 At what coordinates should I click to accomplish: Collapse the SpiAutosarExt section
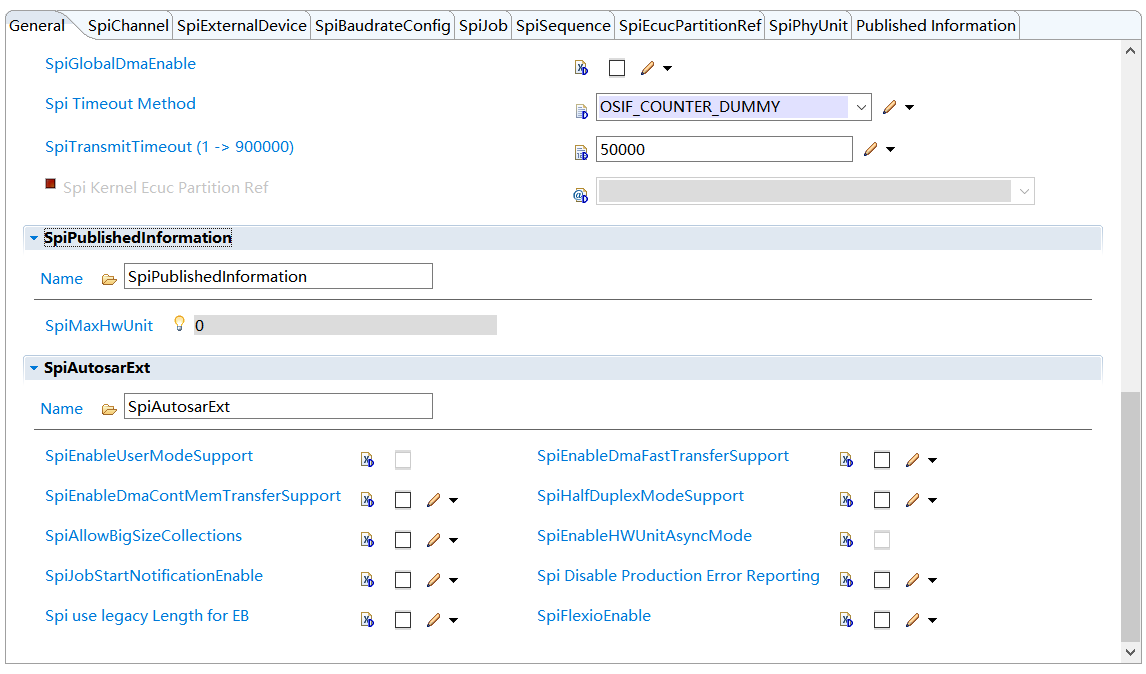coord(34,368)
